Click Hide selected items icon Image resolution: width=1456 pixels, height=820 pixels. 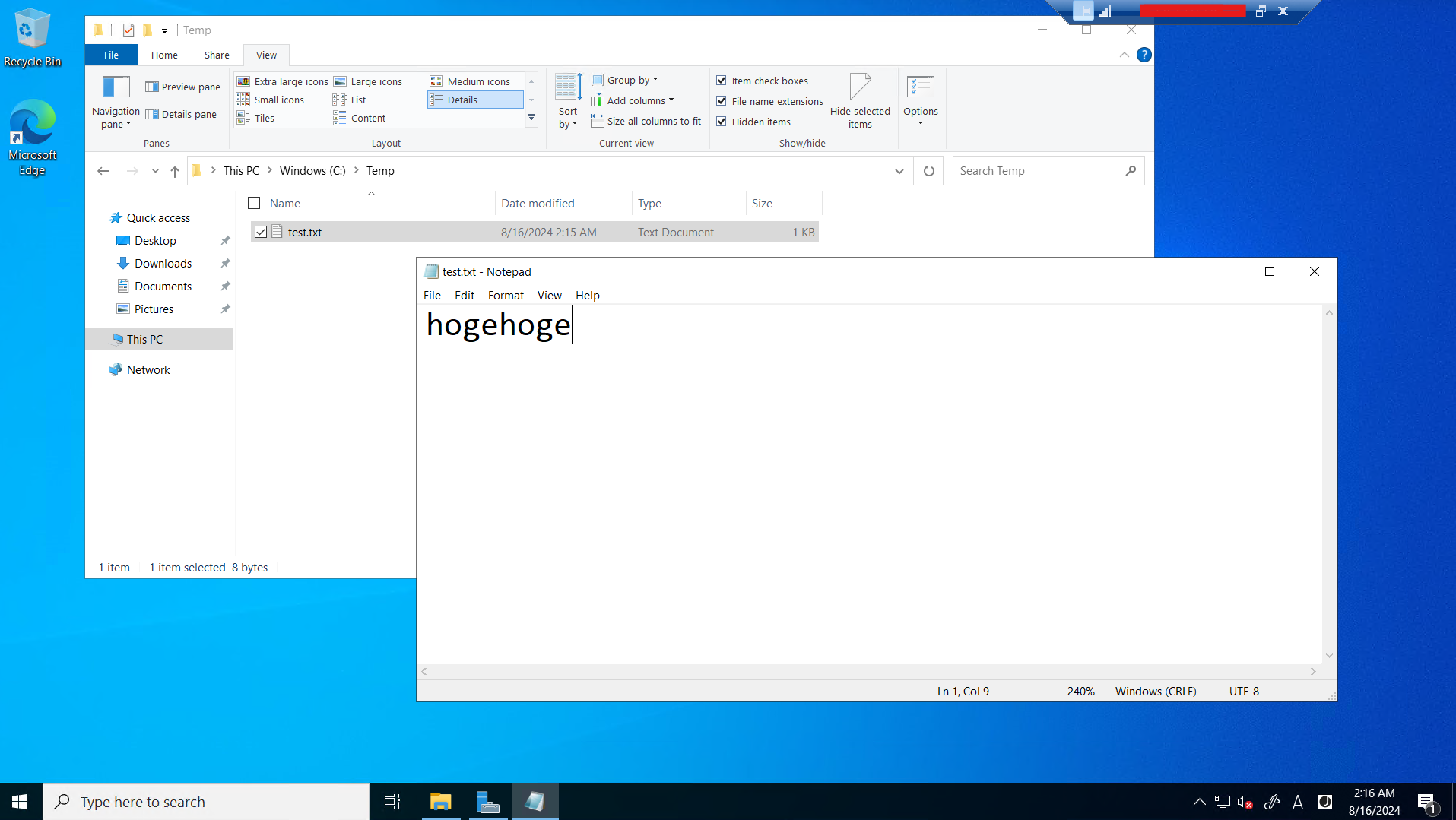coord(860,88)
